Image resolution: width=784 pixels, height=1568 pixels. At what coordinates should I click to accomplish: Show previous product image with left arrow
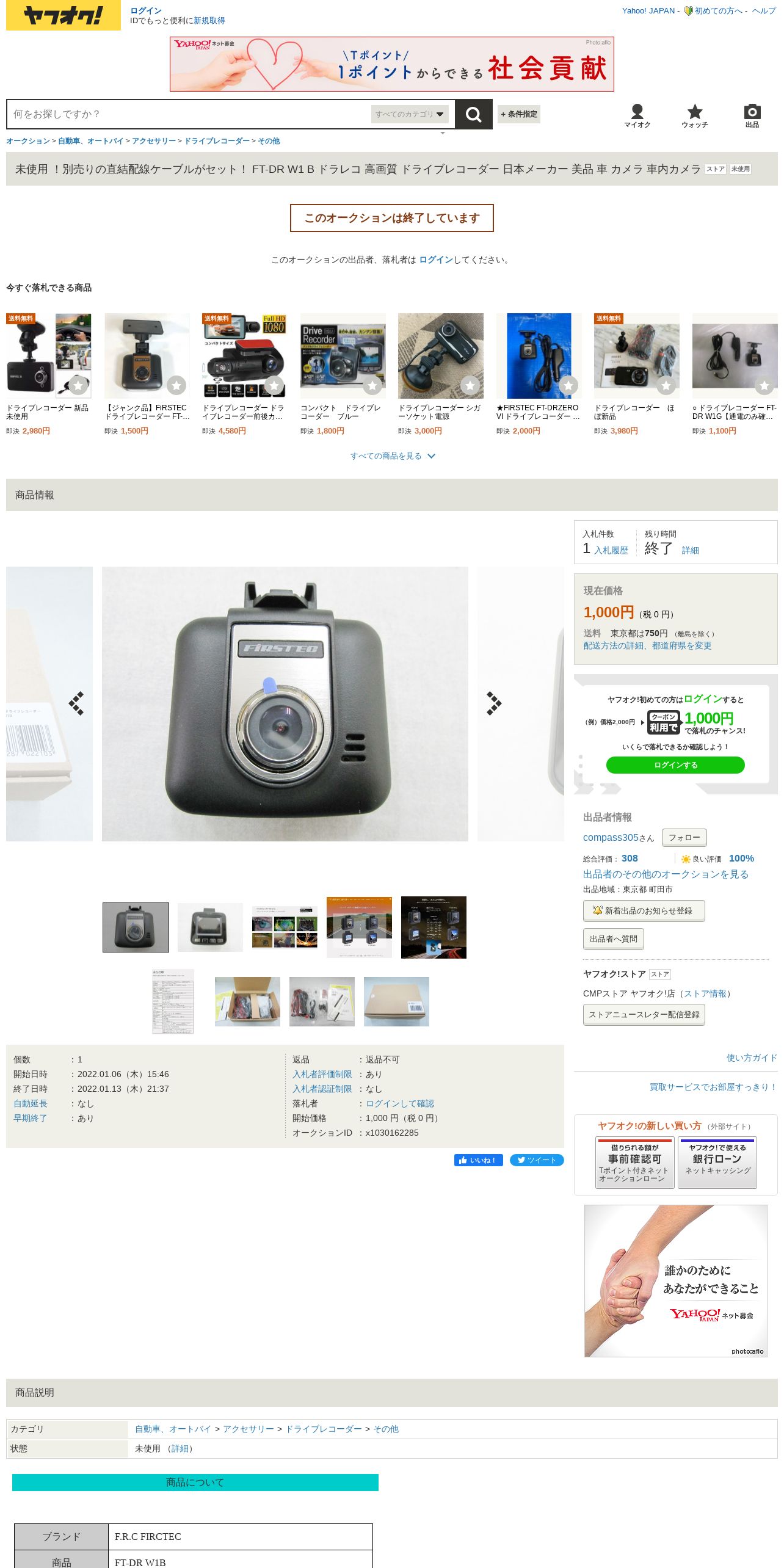[x=76, y=703]
